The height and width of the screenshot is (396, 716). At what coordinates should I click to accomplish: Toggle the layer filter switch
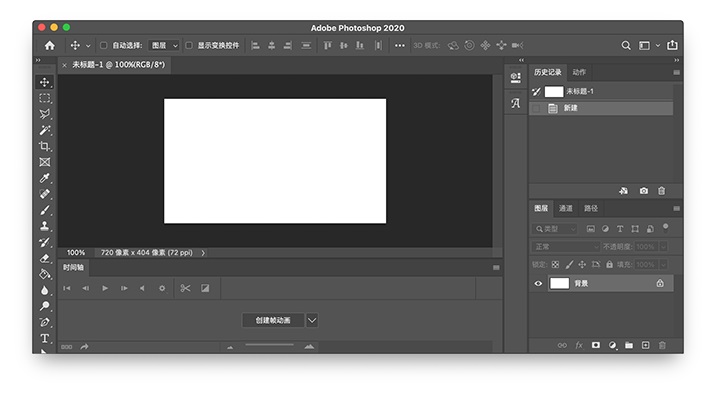(666, 227)
